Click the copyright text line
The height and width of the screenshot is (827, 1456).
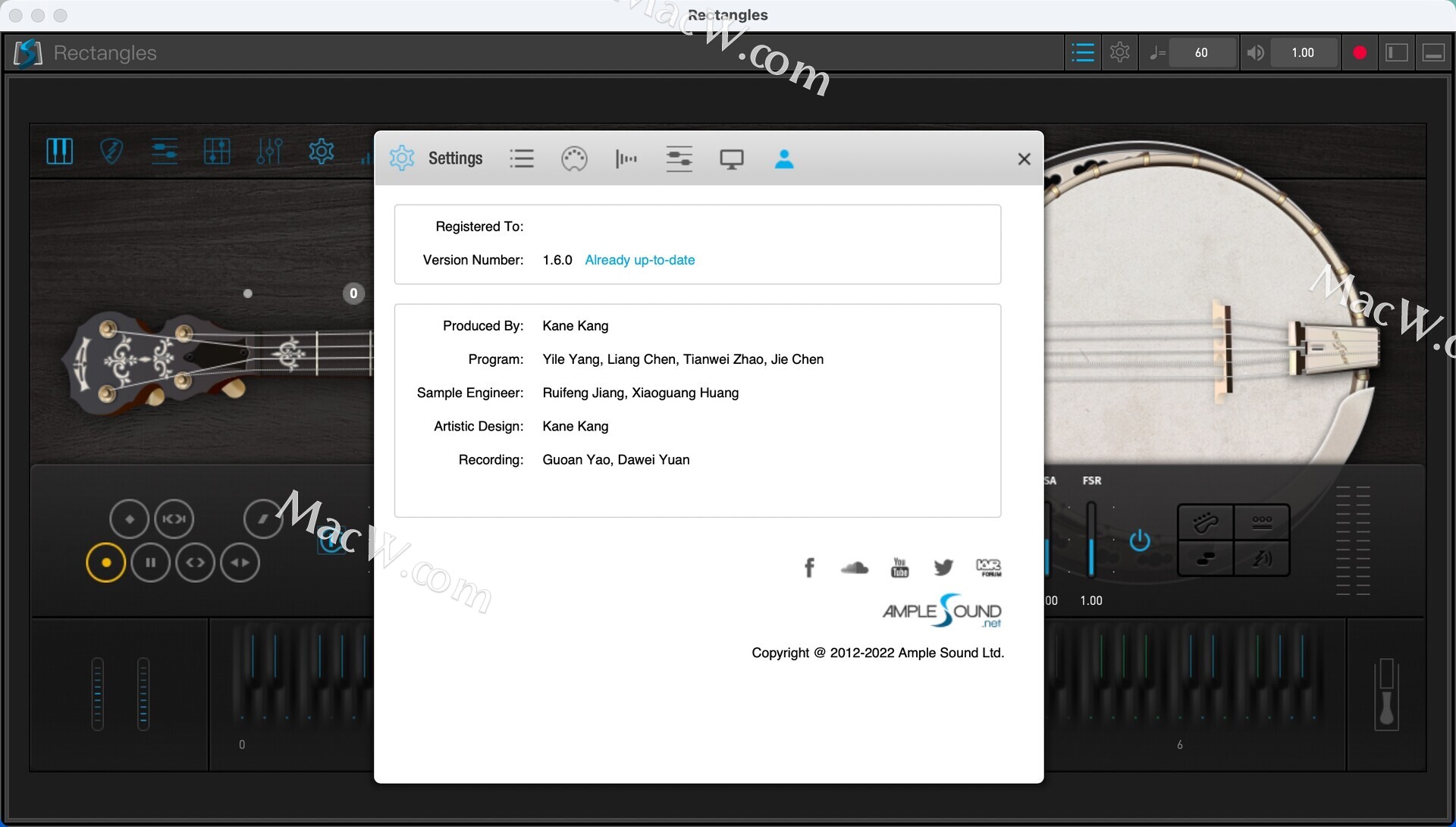(x=877, y=653)
